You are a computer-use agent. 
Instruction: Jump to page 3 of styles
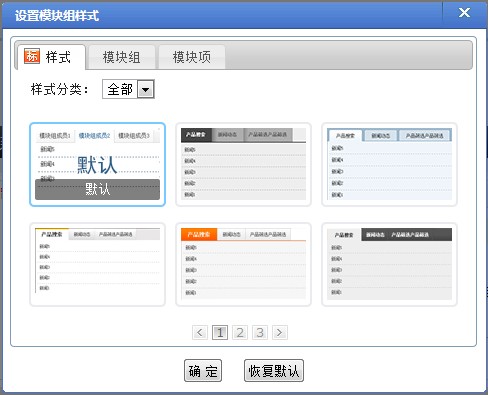coord(260,332)
